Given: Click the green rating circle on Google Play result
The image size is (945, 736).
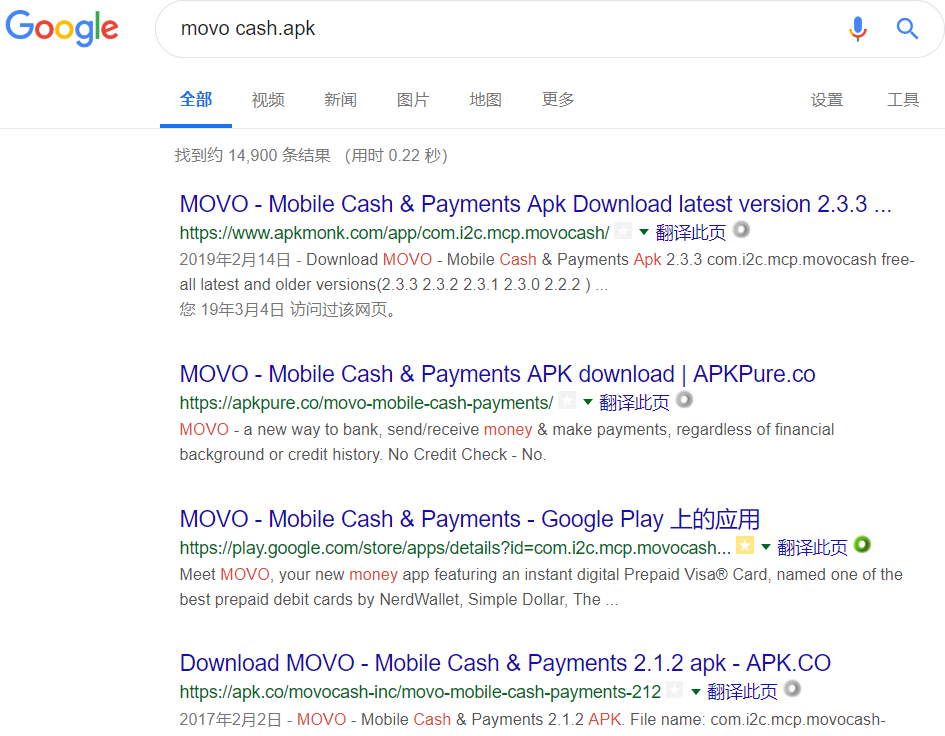Looking at the screenshot, I should (862, 544).
